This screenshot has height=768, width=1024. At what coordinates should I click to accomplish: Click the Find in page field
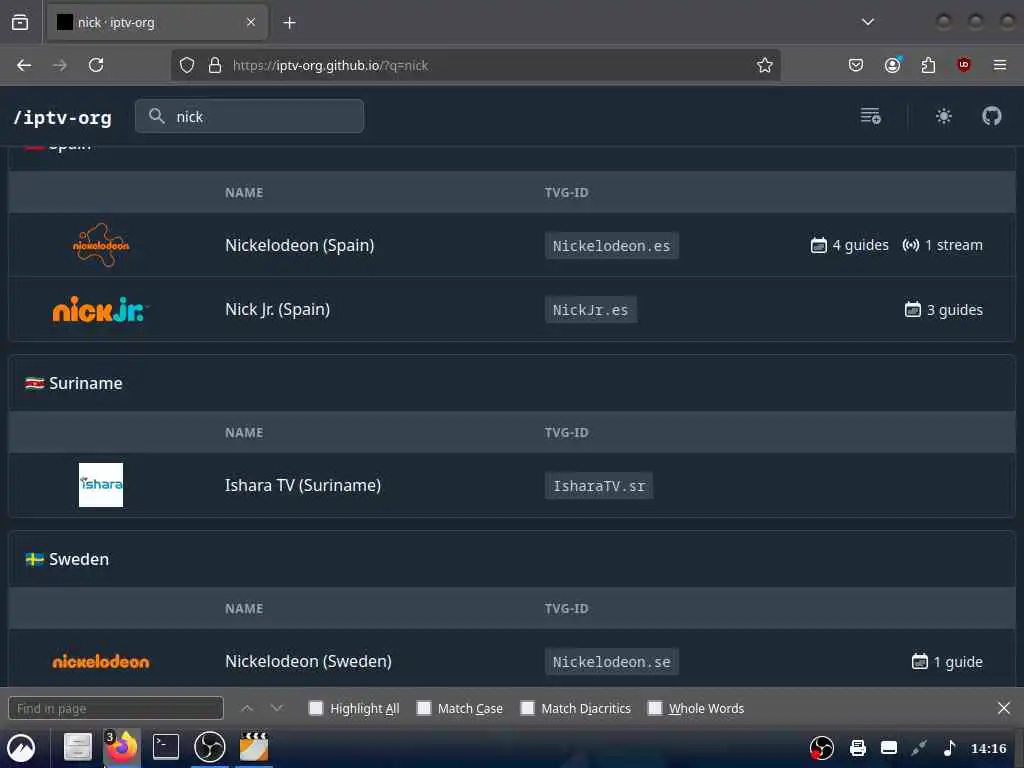116,709
